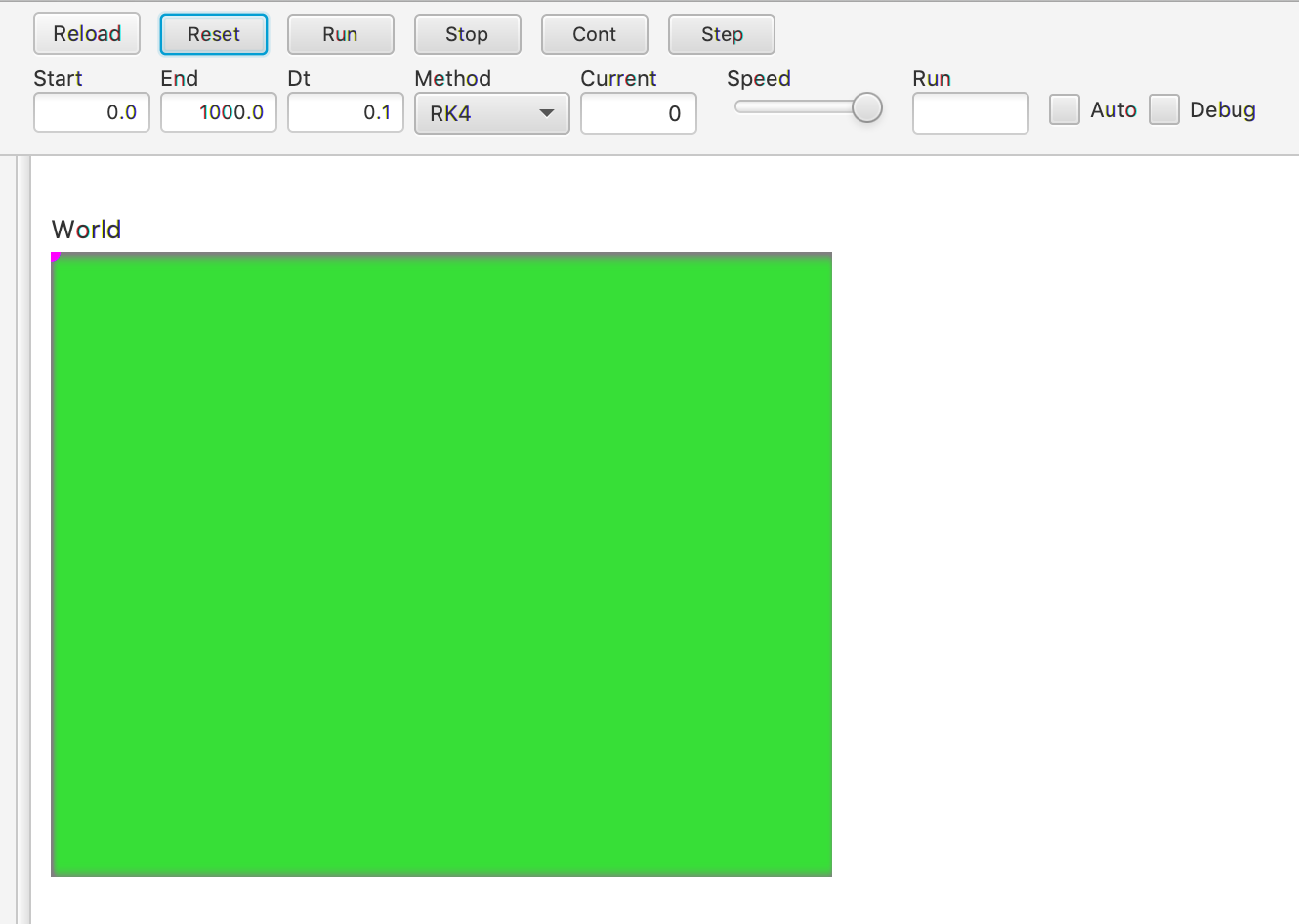Image resolution: width=1299 pixels, height=924 pixels.
Task: Advance one step with Step button
Action: click(722, 34)
